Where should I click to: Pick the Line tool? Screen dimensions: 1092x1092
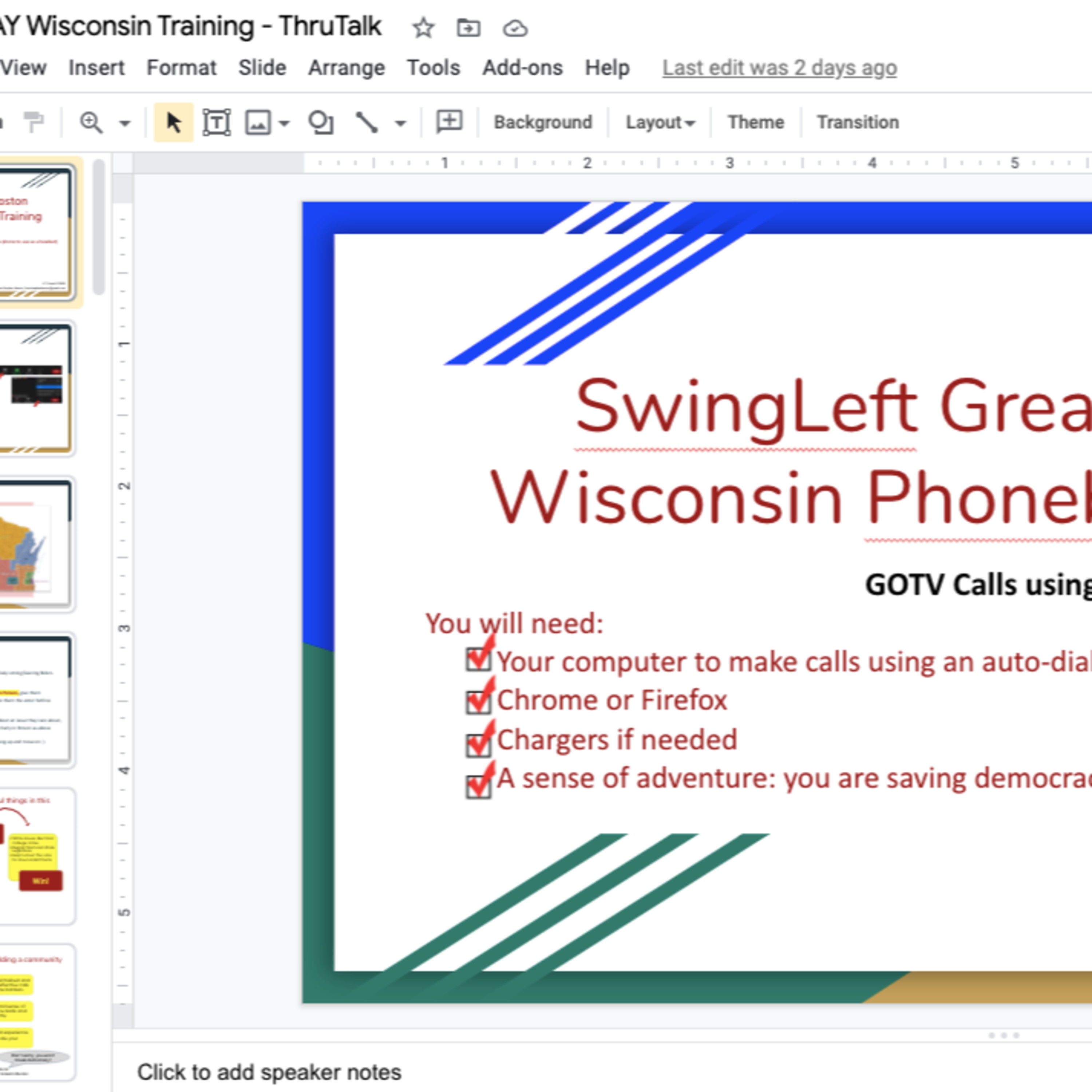point(367,122)
